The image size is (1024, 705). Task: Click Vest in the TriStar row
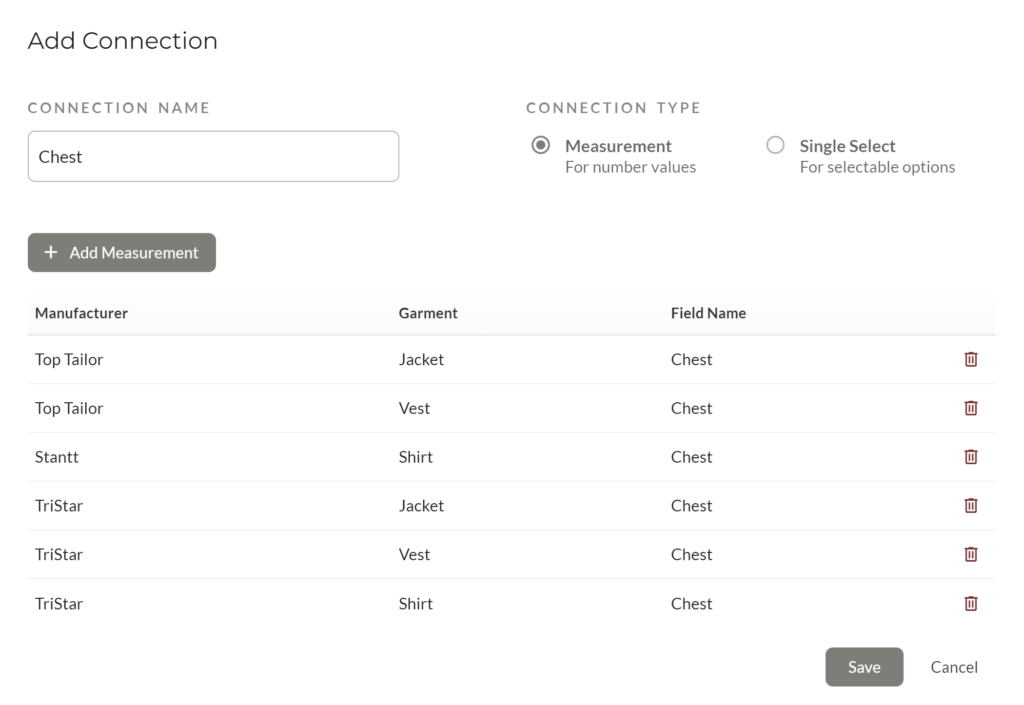(x=414, y=555)
